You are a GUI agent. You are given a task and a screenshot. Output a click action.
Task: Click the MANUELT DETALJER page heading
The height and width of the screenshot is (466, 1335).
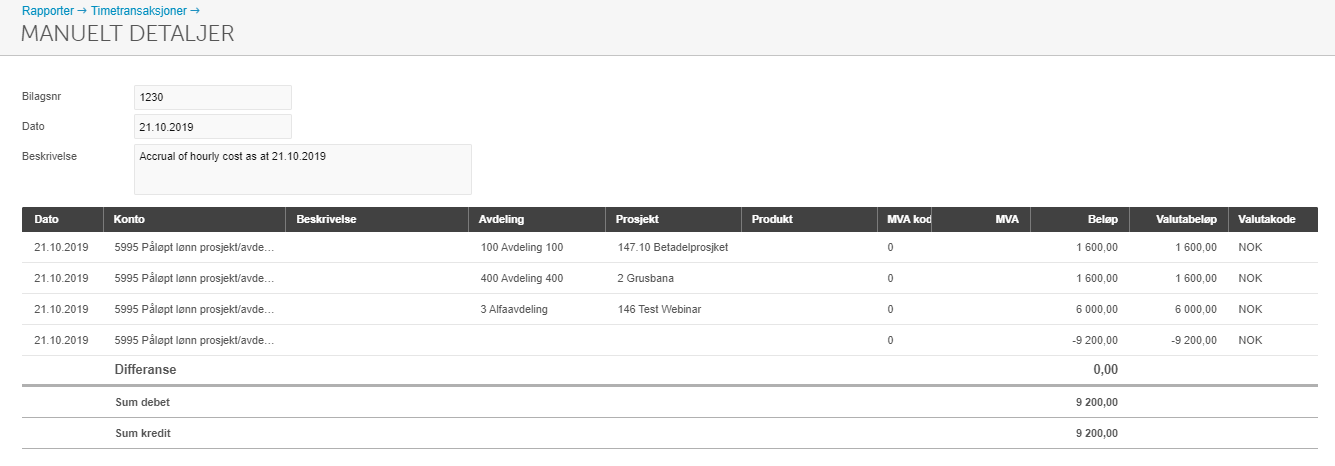point(128,33)
